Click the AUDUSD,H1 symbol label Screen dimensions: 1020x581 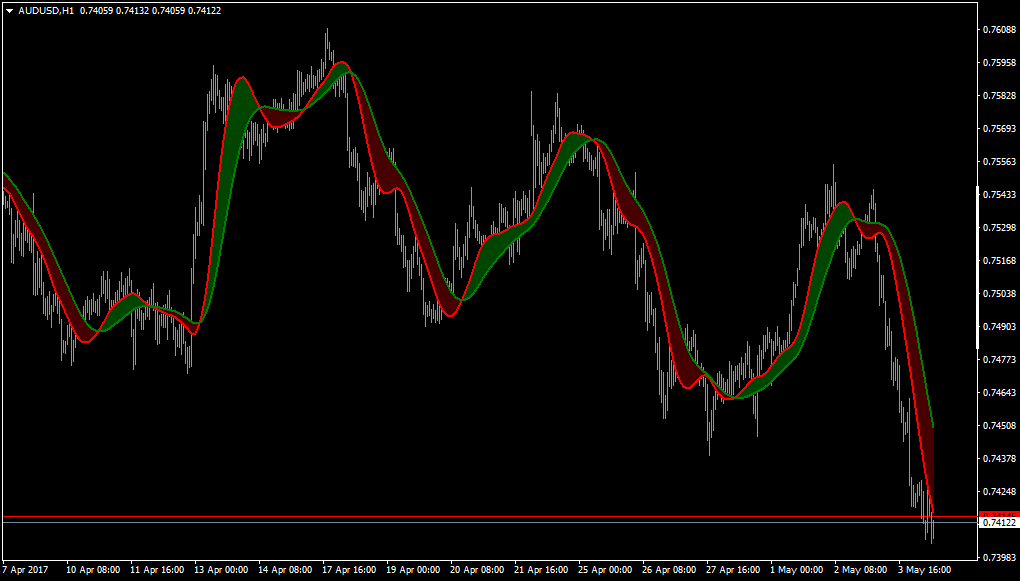[x=46, y=11]
